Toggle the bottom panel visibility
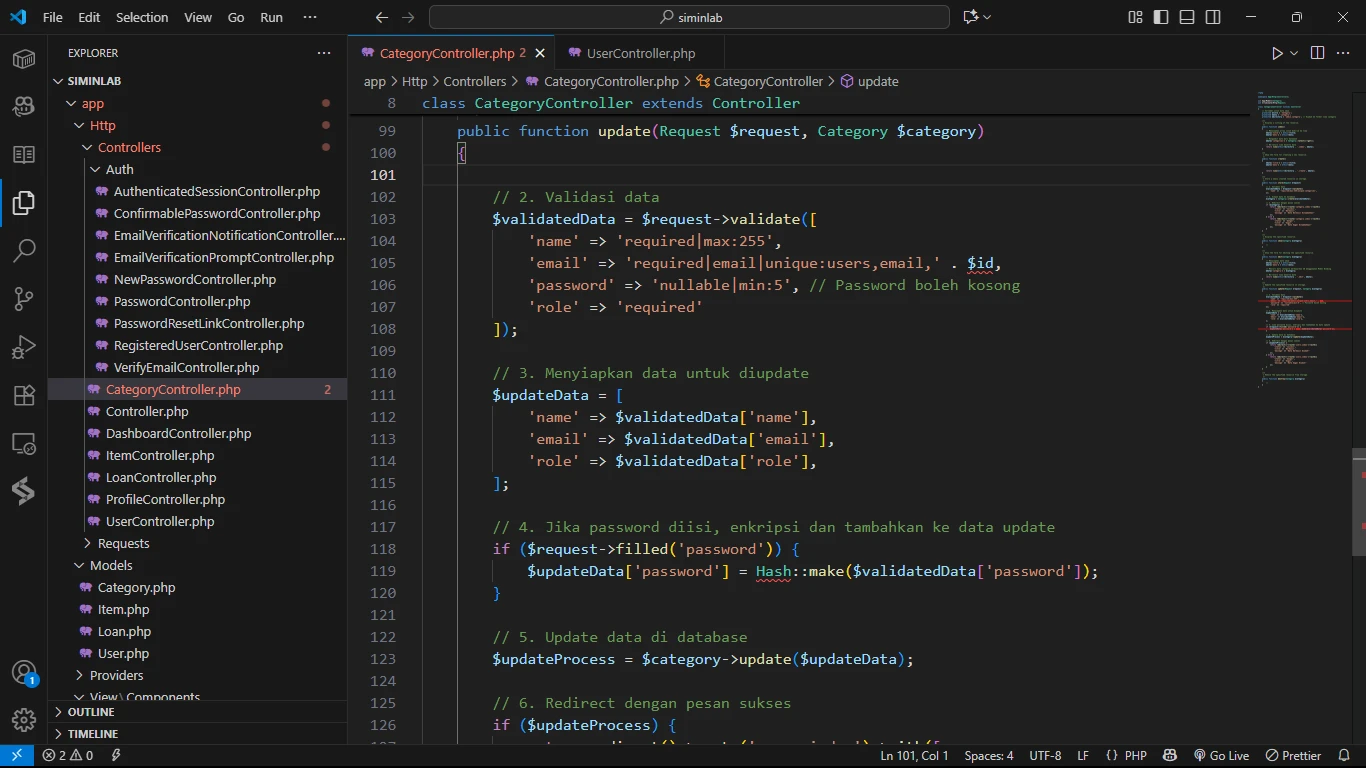Screen dimensions: 1366x768 point(1187,17)
